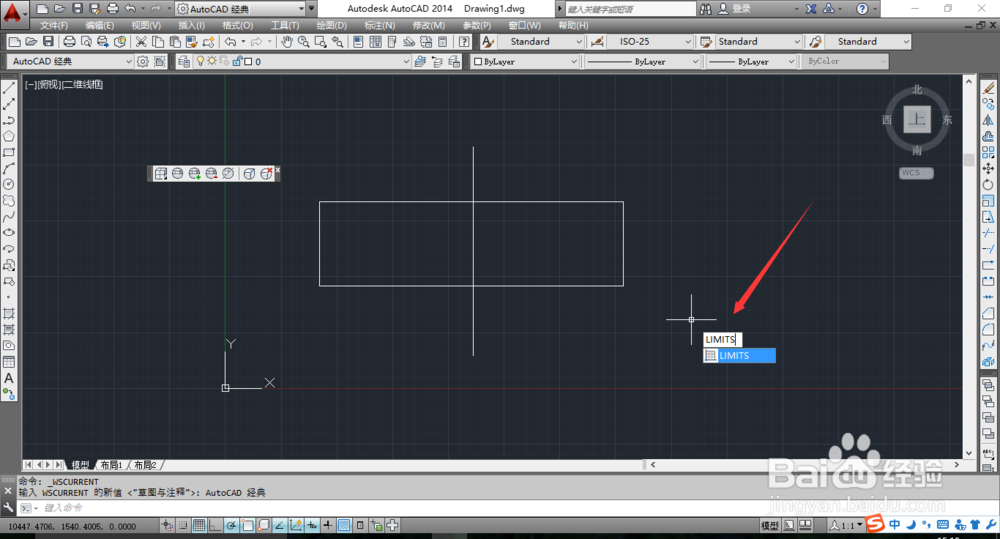
Task: Toggle Grid display in status bar
Action: 199,526
